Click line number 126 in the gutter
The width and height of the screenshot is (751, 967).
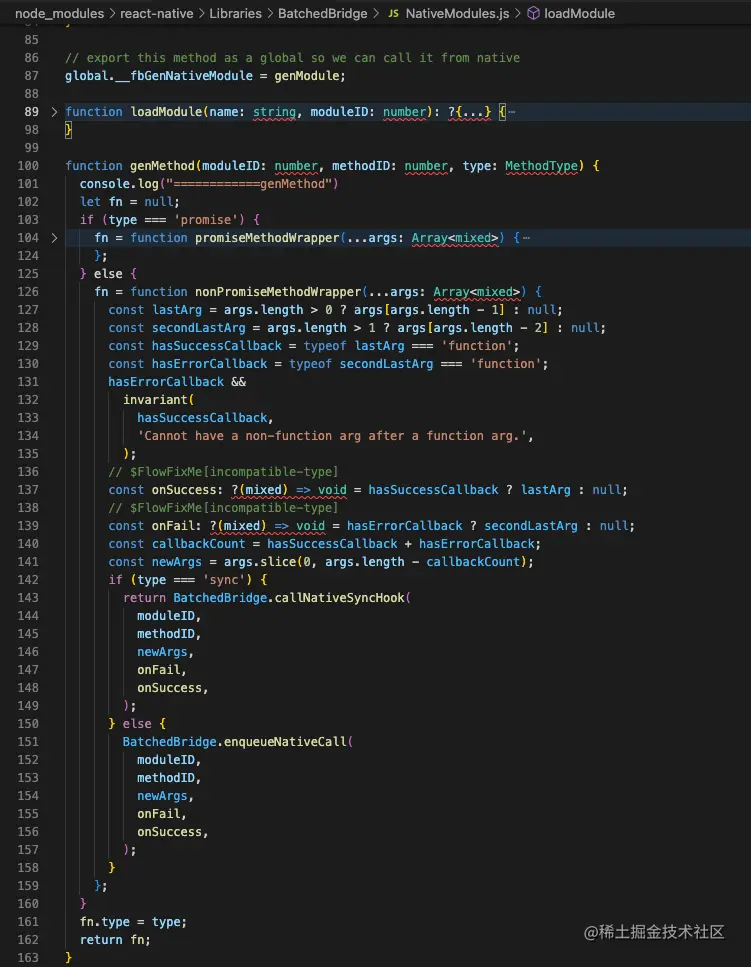tap(28, 291)
